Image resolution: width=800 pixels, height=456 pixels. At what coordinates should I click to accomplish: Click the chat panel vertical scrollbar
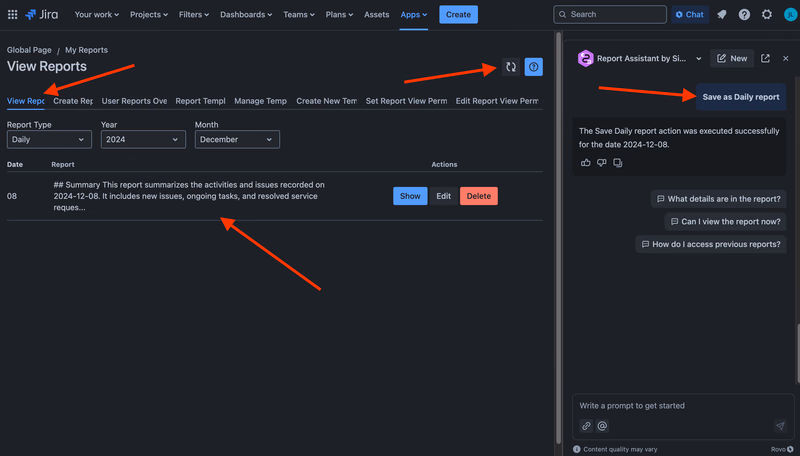(797, 353)
